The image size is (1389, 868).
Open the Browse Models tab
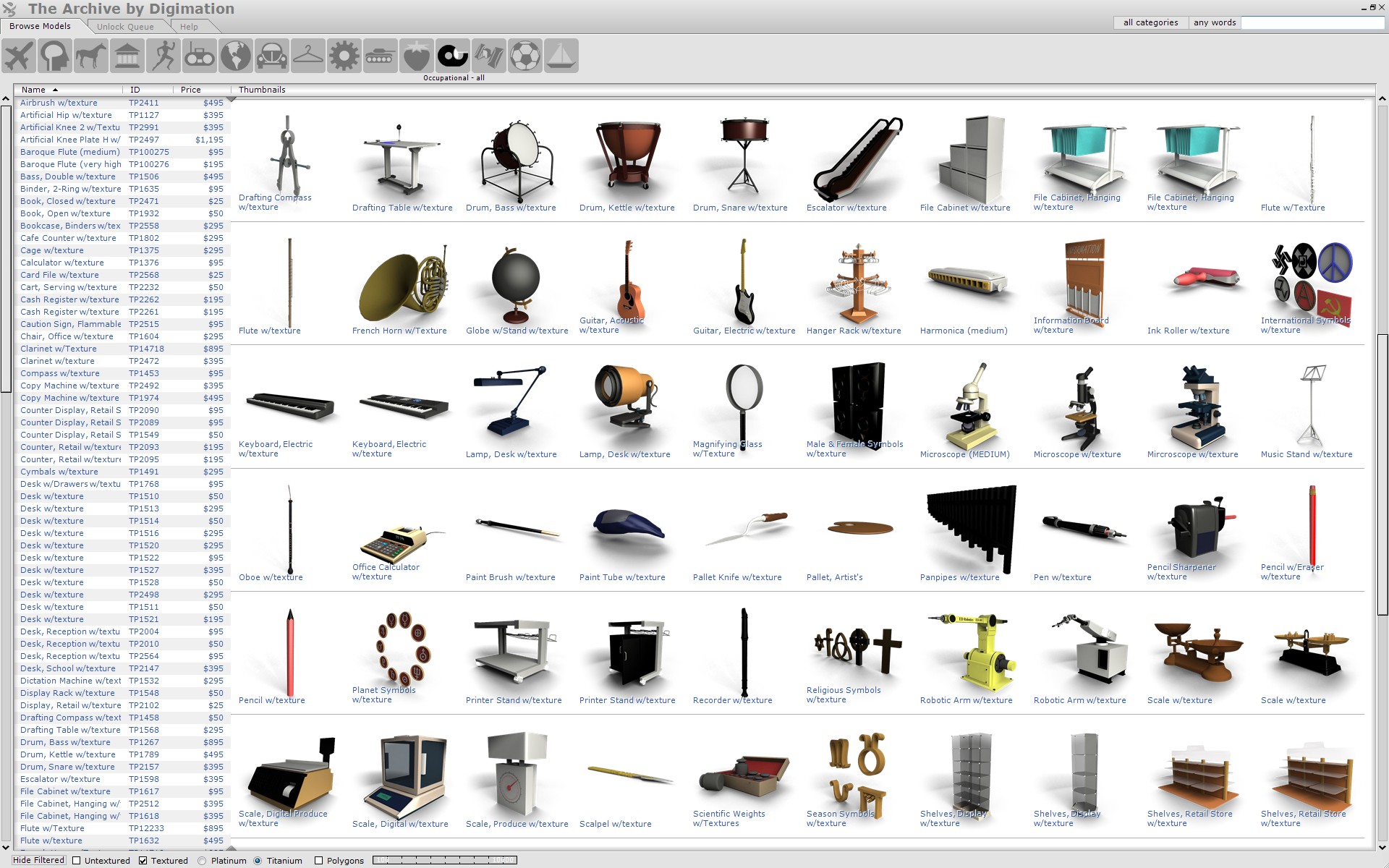(x=41, y=26)
